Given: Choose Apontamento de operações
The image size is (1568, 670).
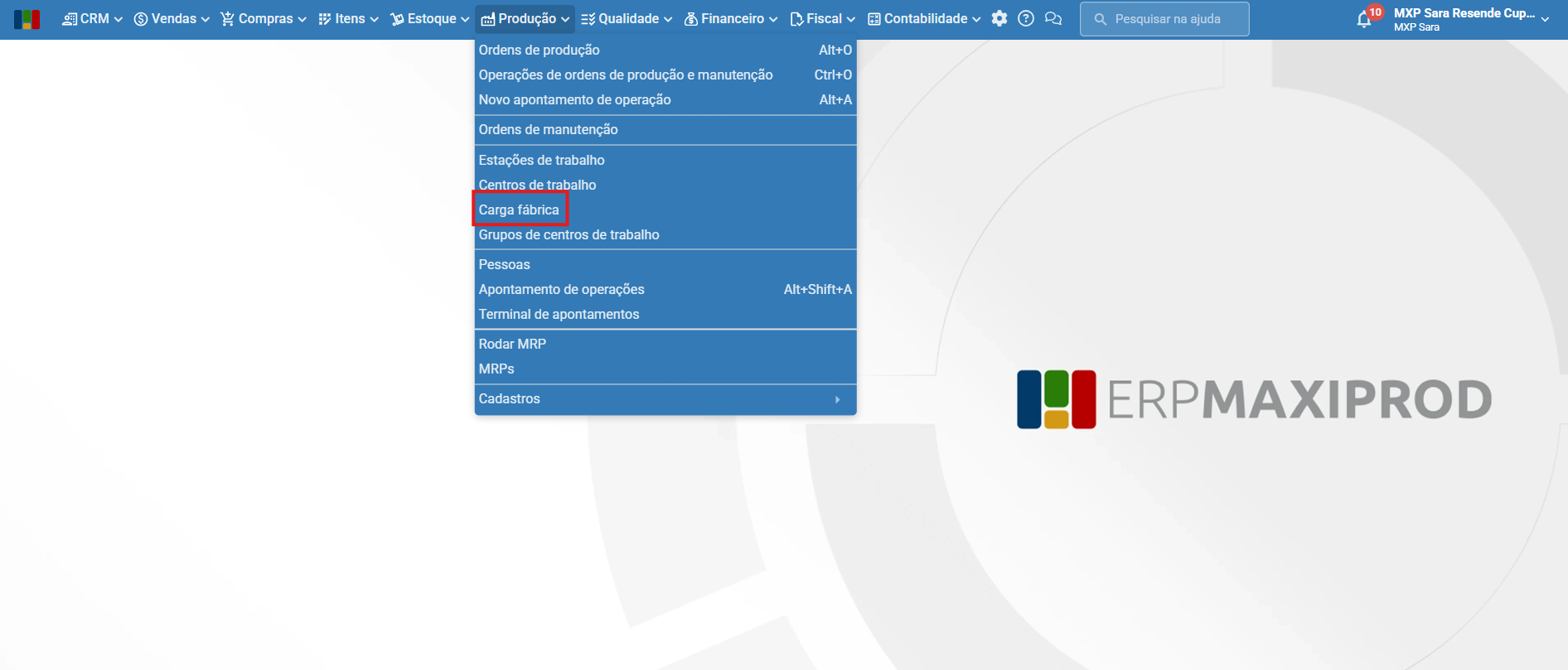Looking at the screenshot, I should point(665,289).
